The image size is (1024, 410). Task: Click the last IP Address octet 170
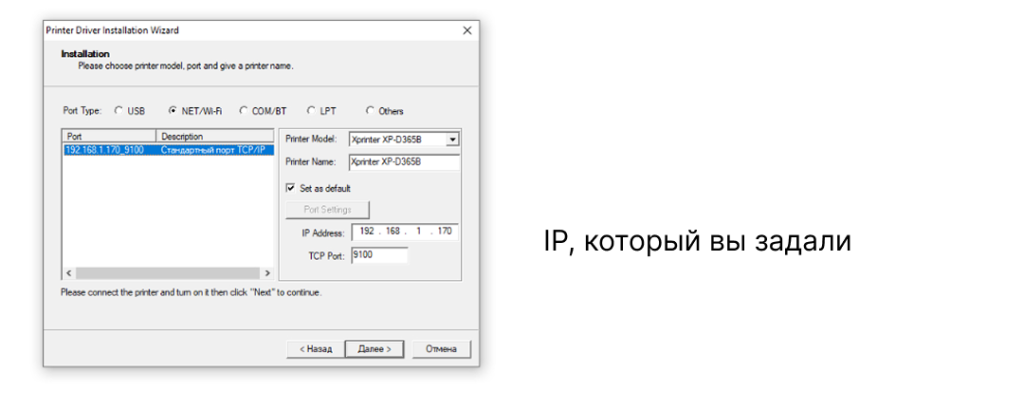tap(444, 232)
